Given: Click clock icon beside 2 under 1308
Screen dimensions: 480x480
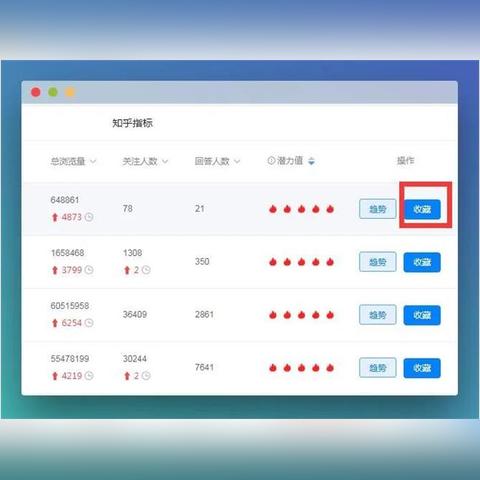Looking at the screenshot, I should point(146,270).
